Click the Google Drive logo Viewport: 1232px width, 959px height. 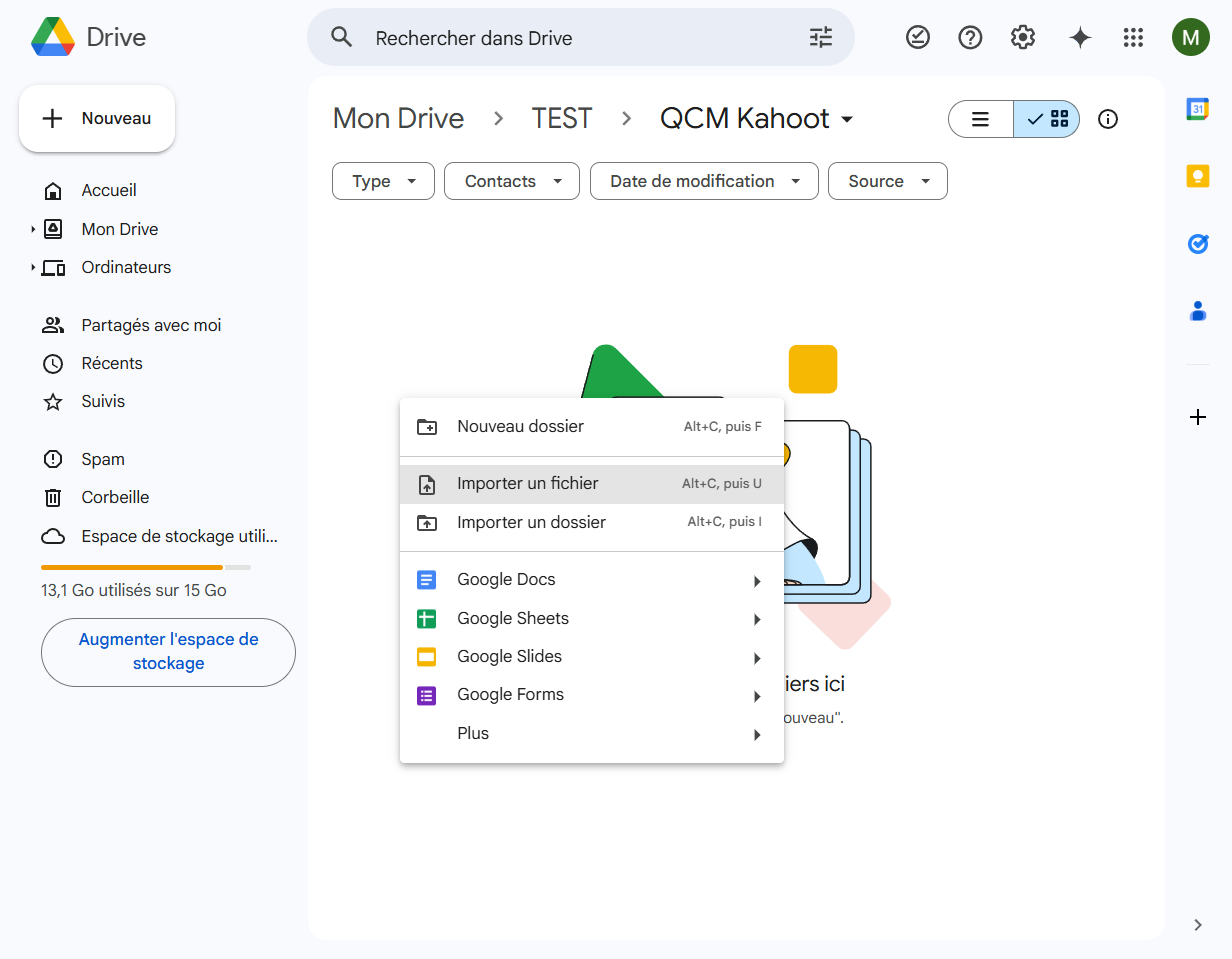click(x=53, y=38)
